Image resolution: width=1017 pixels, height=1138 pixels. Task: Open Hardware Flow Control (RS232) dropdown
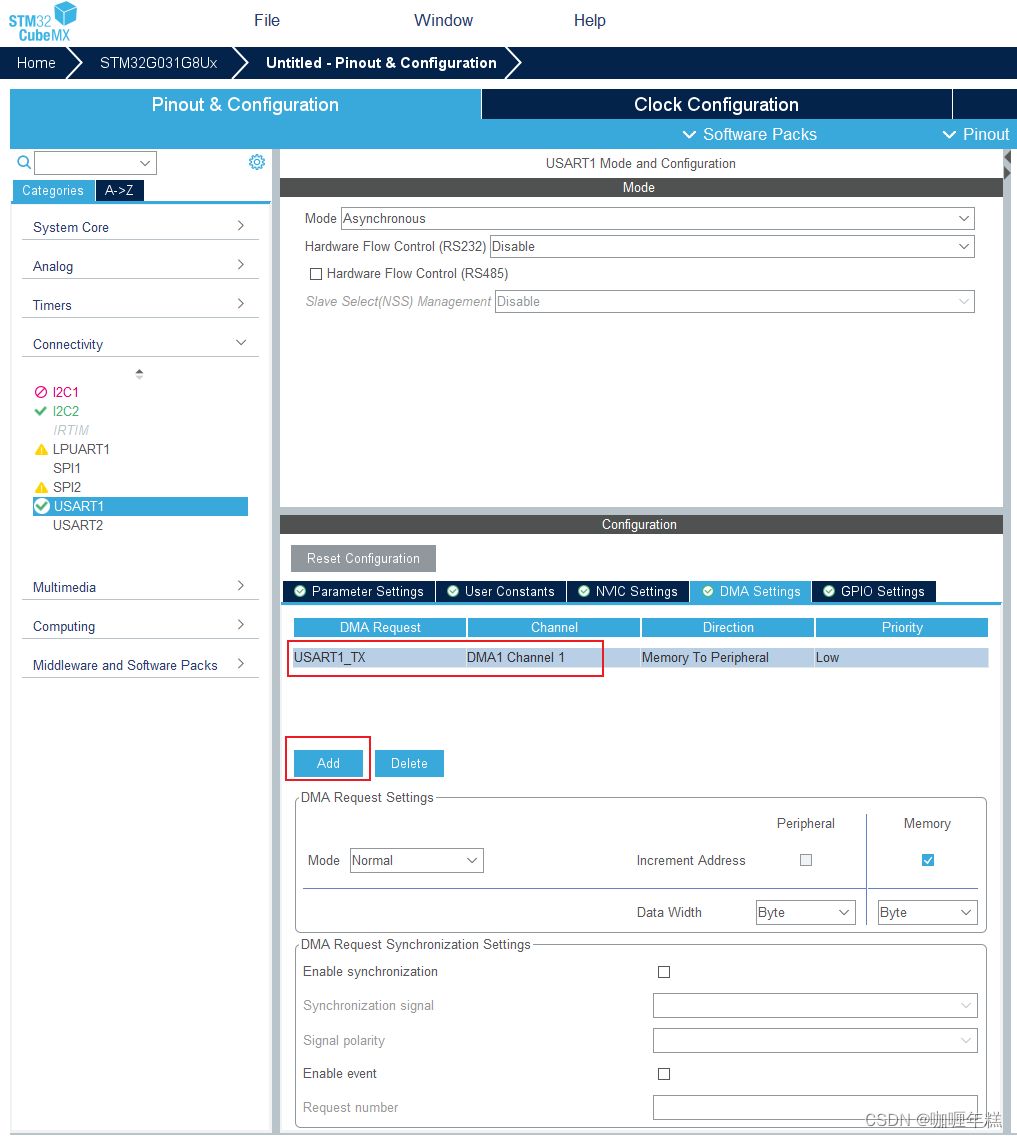[x=732, y=247]
